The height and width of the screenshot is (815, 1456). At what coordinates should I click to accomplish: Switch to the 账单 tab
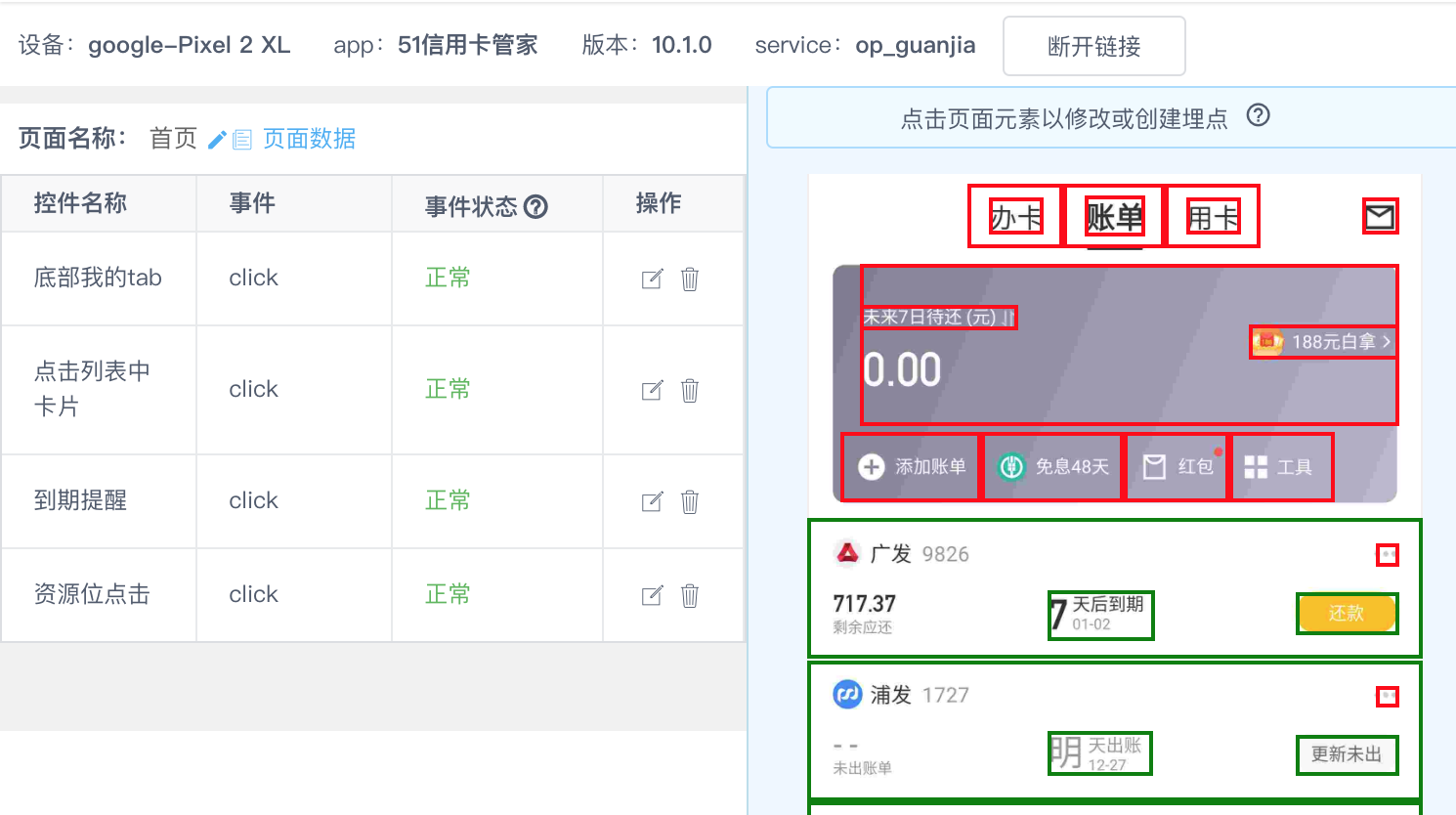tap(1114, 217)
